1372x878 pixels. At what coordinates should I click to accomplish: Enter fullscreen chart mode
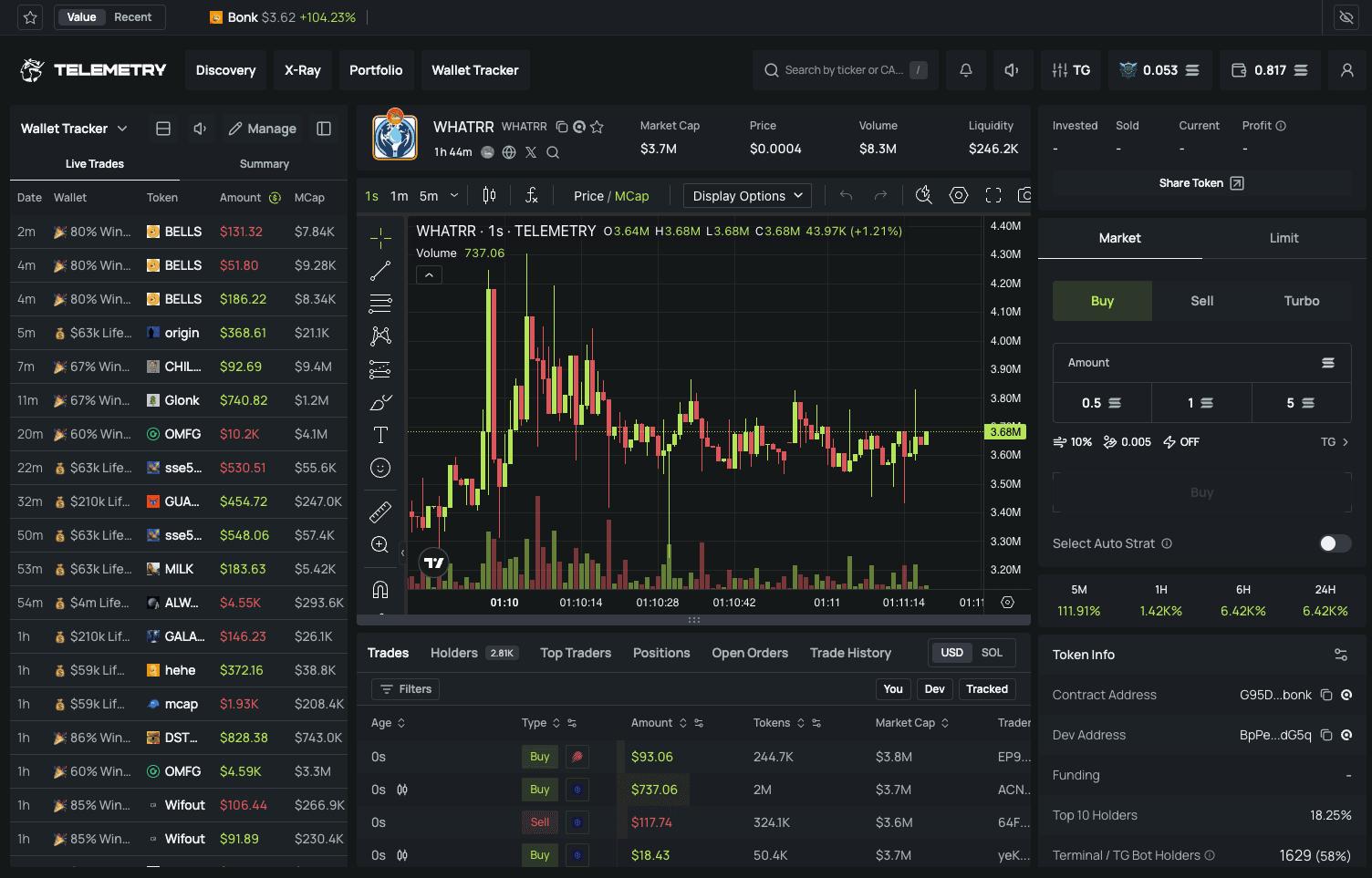coord(993,195)
